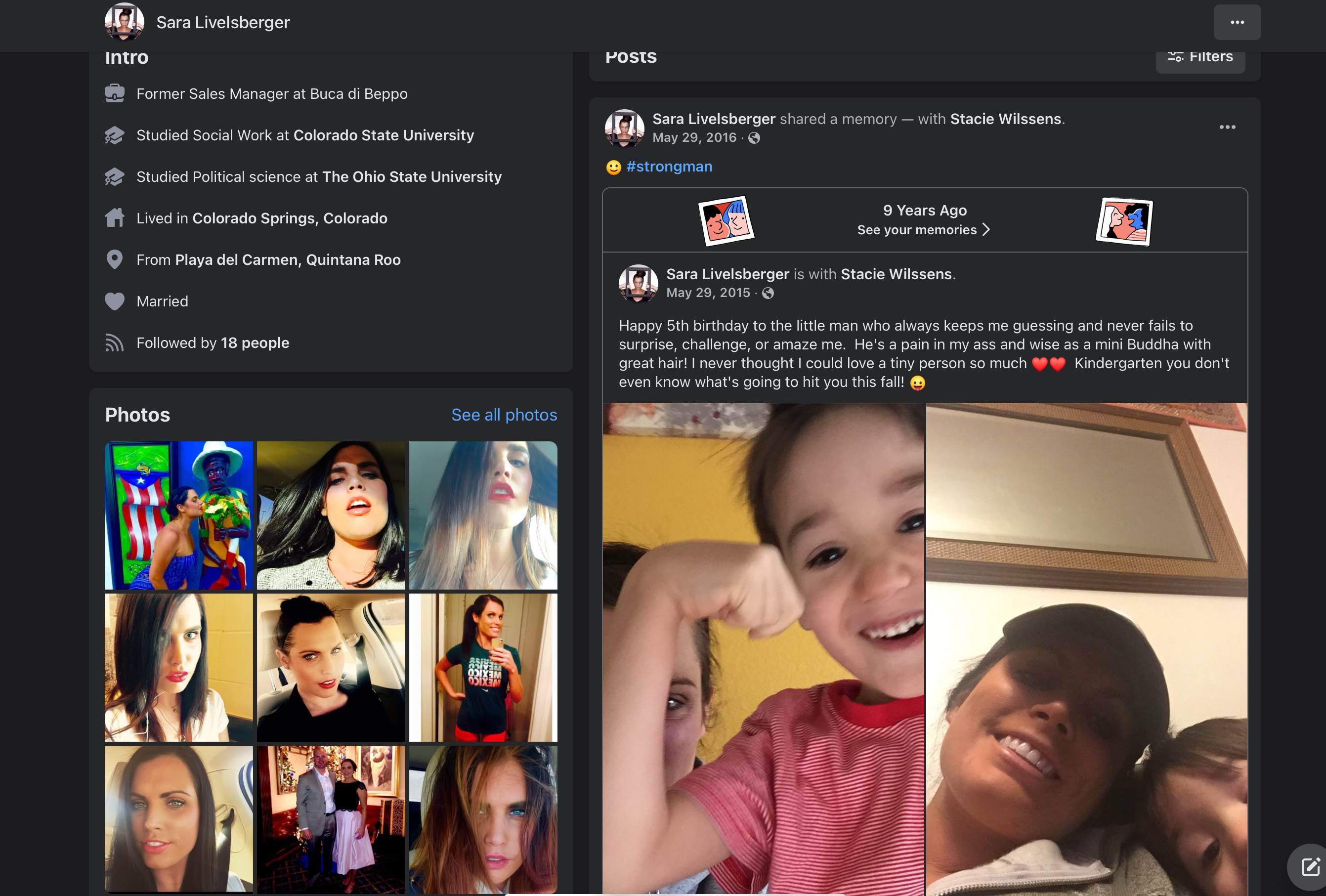Click the avatar on the shared memory post
Viewport: 1326px width, 896px height.
tap(624, 128)
